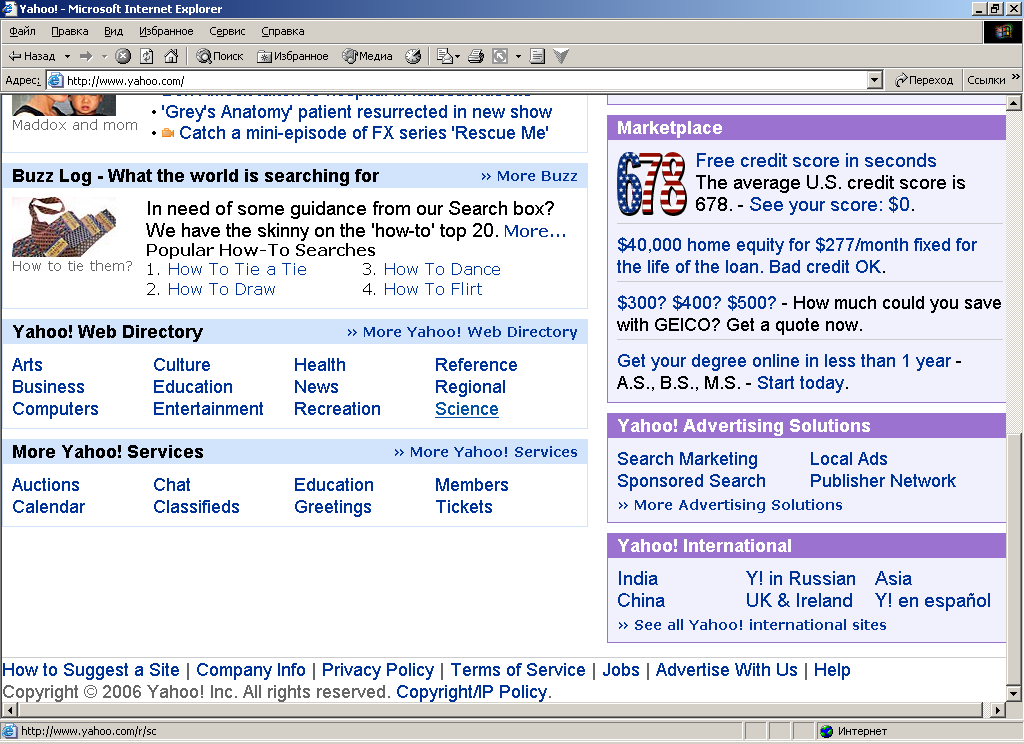
Task: Click the Refresh page toolbar icon
Action: point(147,56)
